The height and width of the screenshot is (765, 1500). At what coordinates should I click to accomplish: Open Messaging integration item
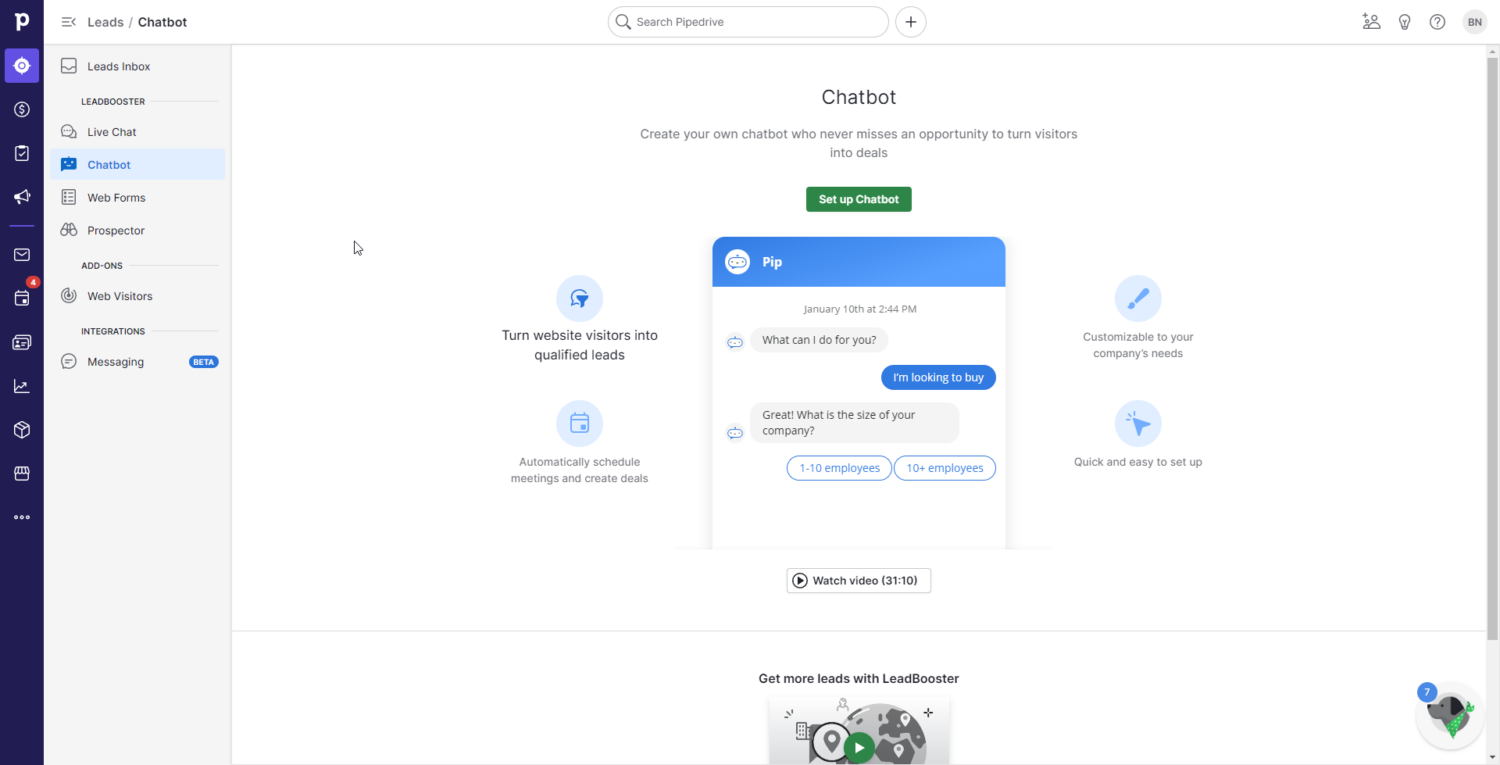(x=137, y=362)
